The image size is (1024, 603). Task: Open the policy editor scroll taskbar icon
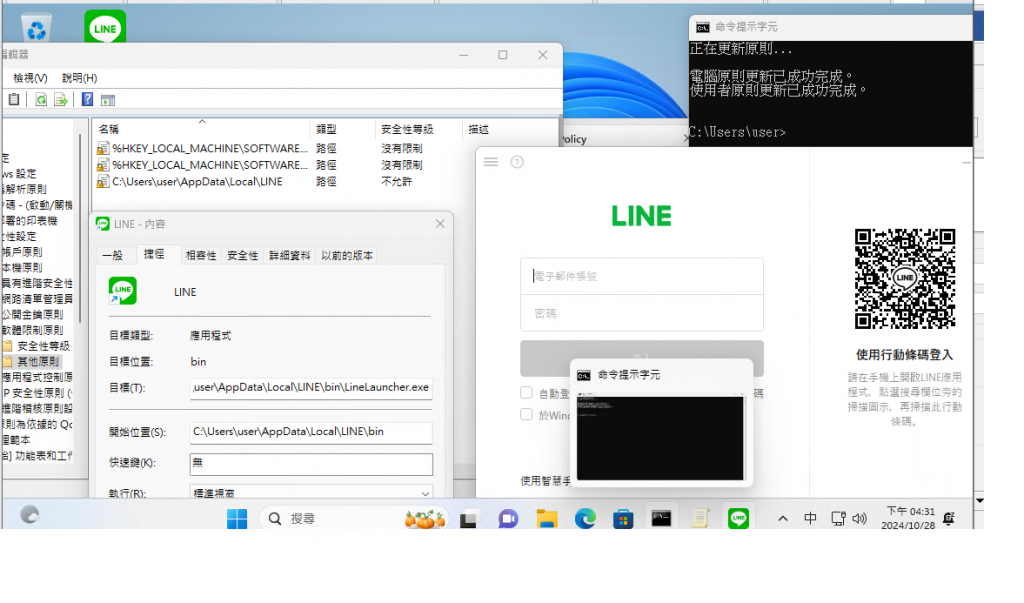[x=700, y=519]
